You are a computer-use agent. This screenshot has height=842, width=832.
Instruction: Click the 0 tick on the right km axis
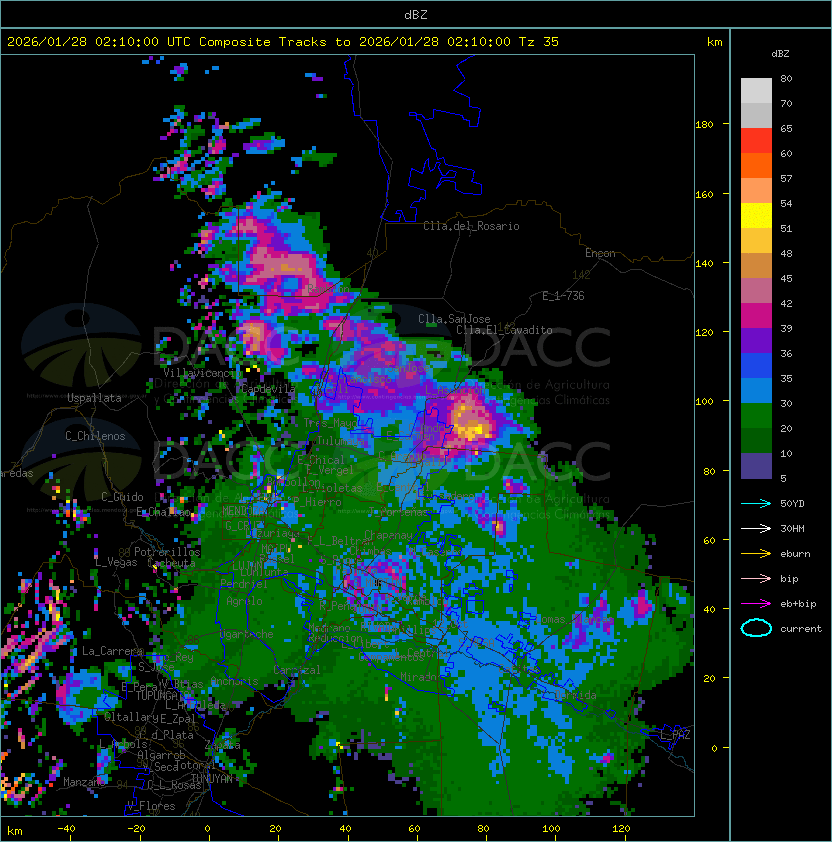pos(714,749)
